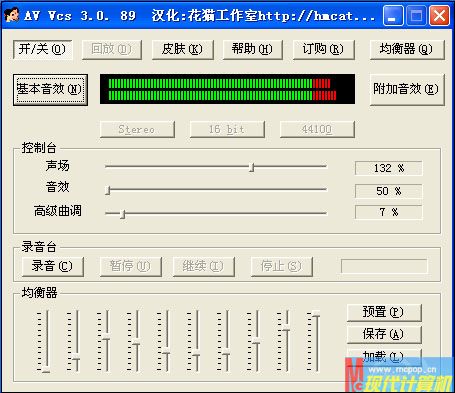Toggle the 开/关 (O) power button
This screenshot has width=455, height=393.
pos(42,49)
